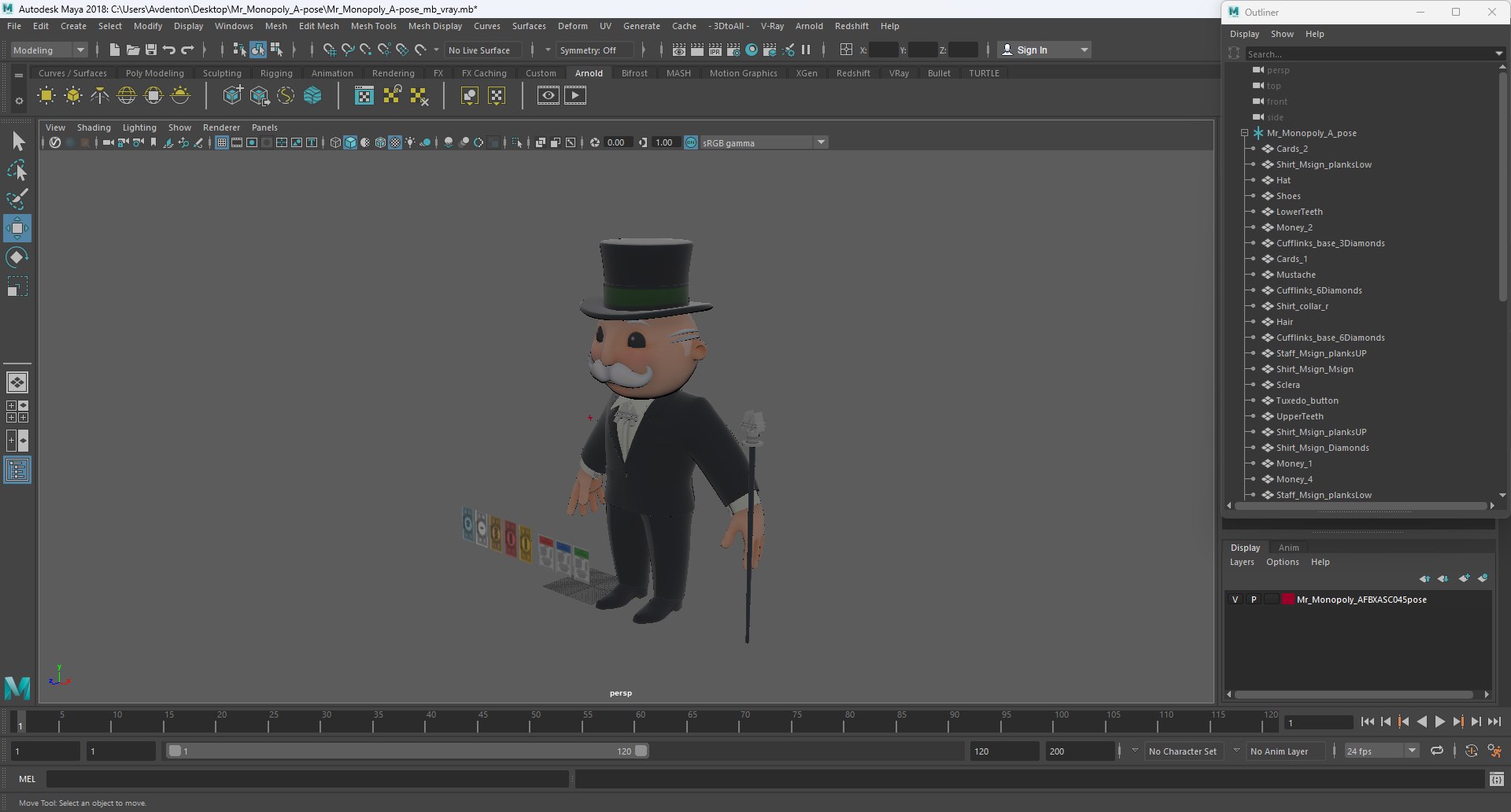
Task: Toggle color management ON button
Action: [x=691, y=142]
